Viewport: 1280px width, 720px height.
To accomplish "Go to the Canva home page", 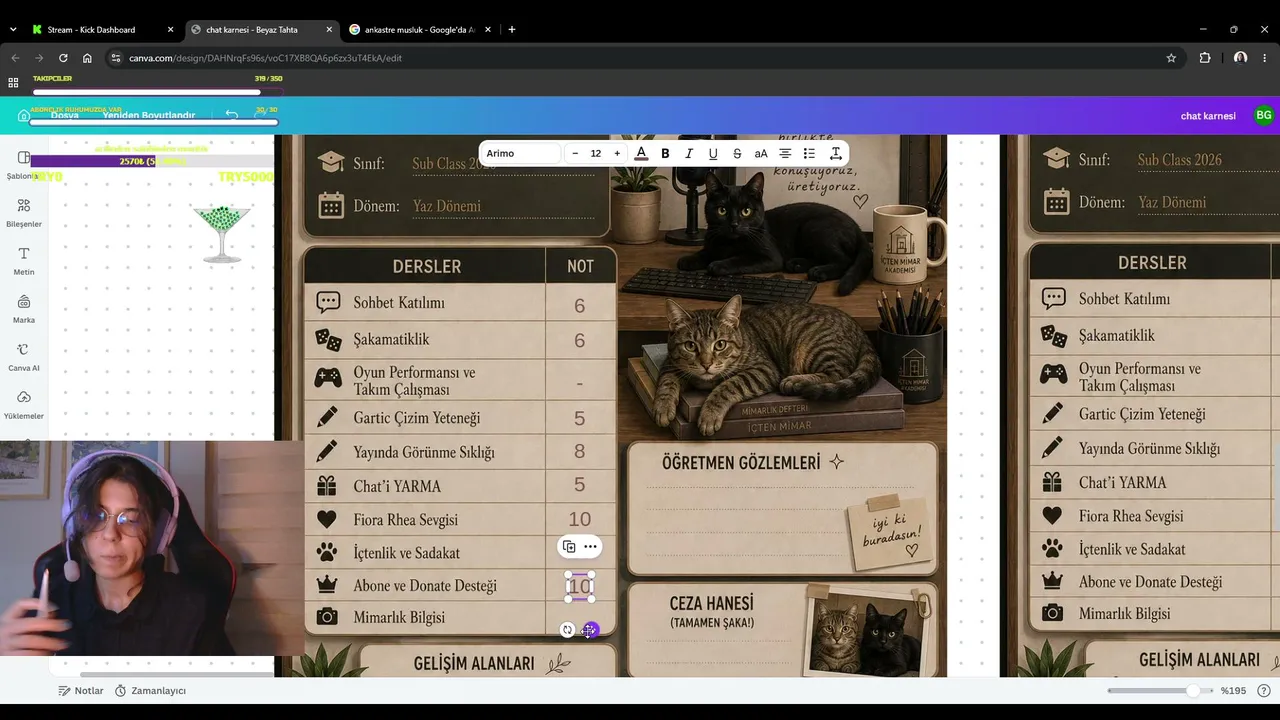I will click(x=23, y=115).
